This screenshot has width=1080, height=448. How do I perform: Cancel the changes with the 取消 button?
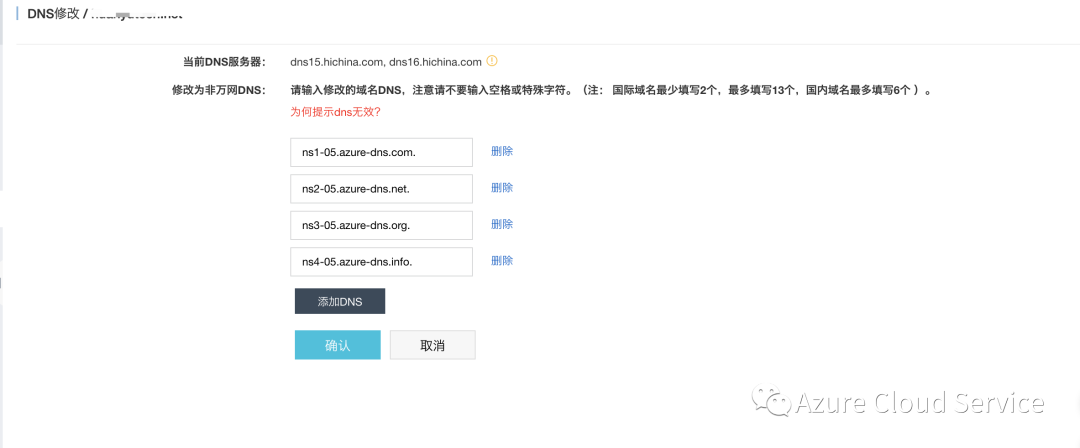(433, 345)
